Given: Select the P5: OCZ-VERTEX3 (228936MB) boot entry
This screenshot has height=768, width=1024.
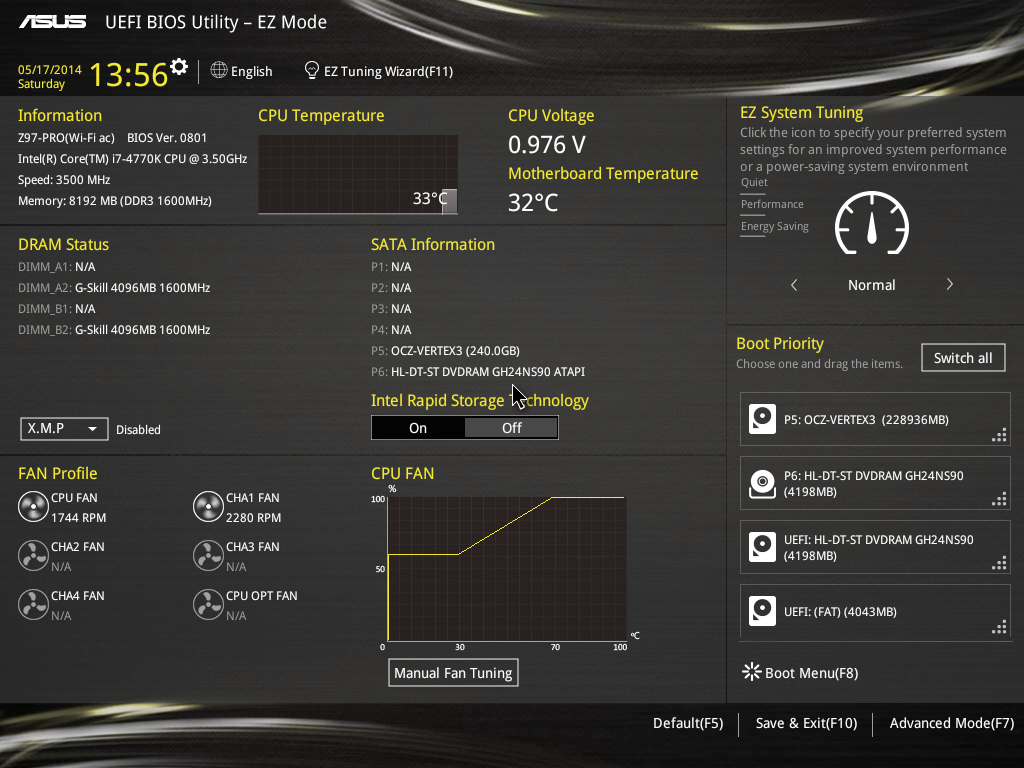Looking at the screenshot, I should [875, 419].
